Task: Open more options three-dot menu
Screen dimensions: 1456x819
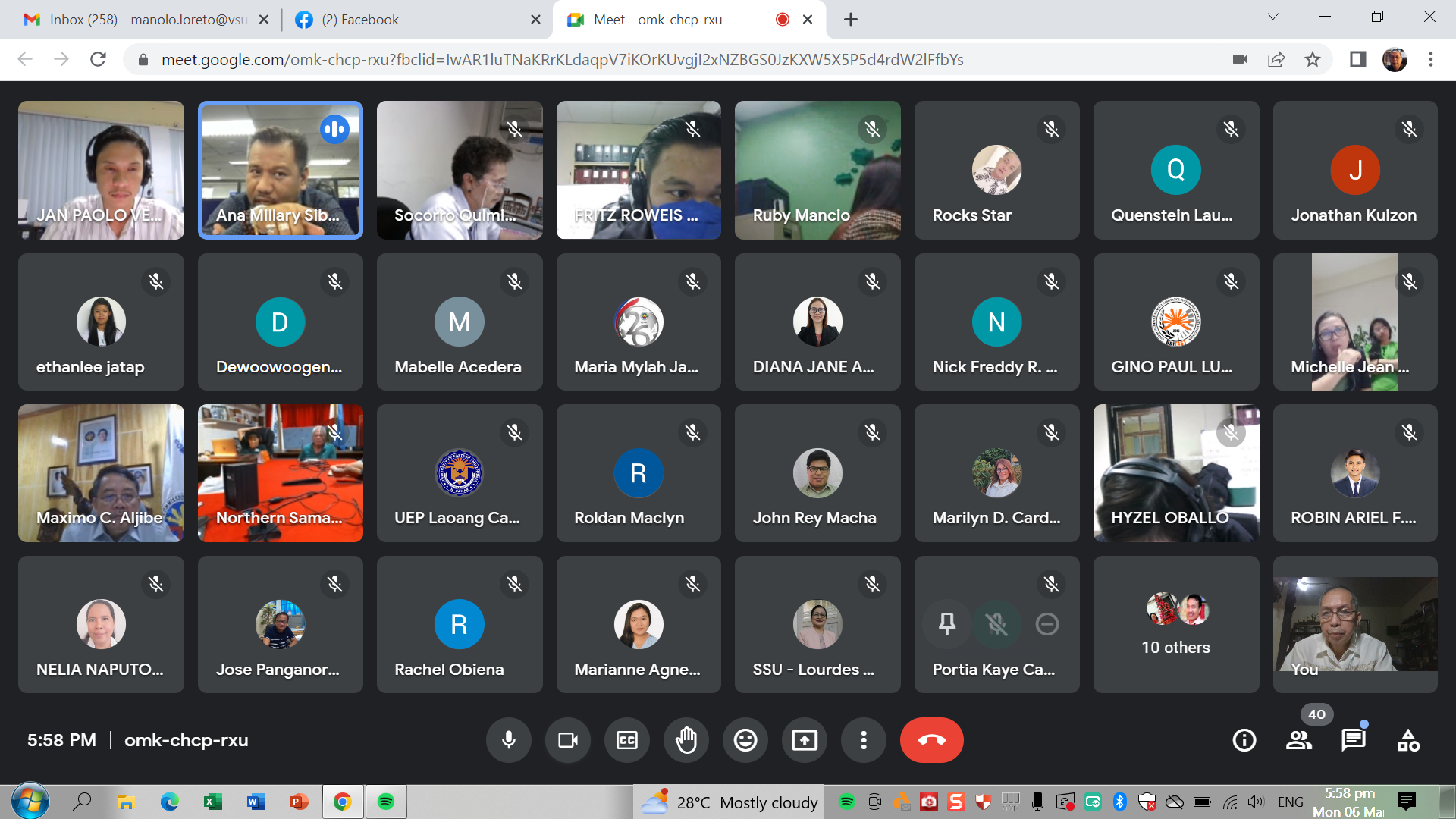Action: pos(864,740)
